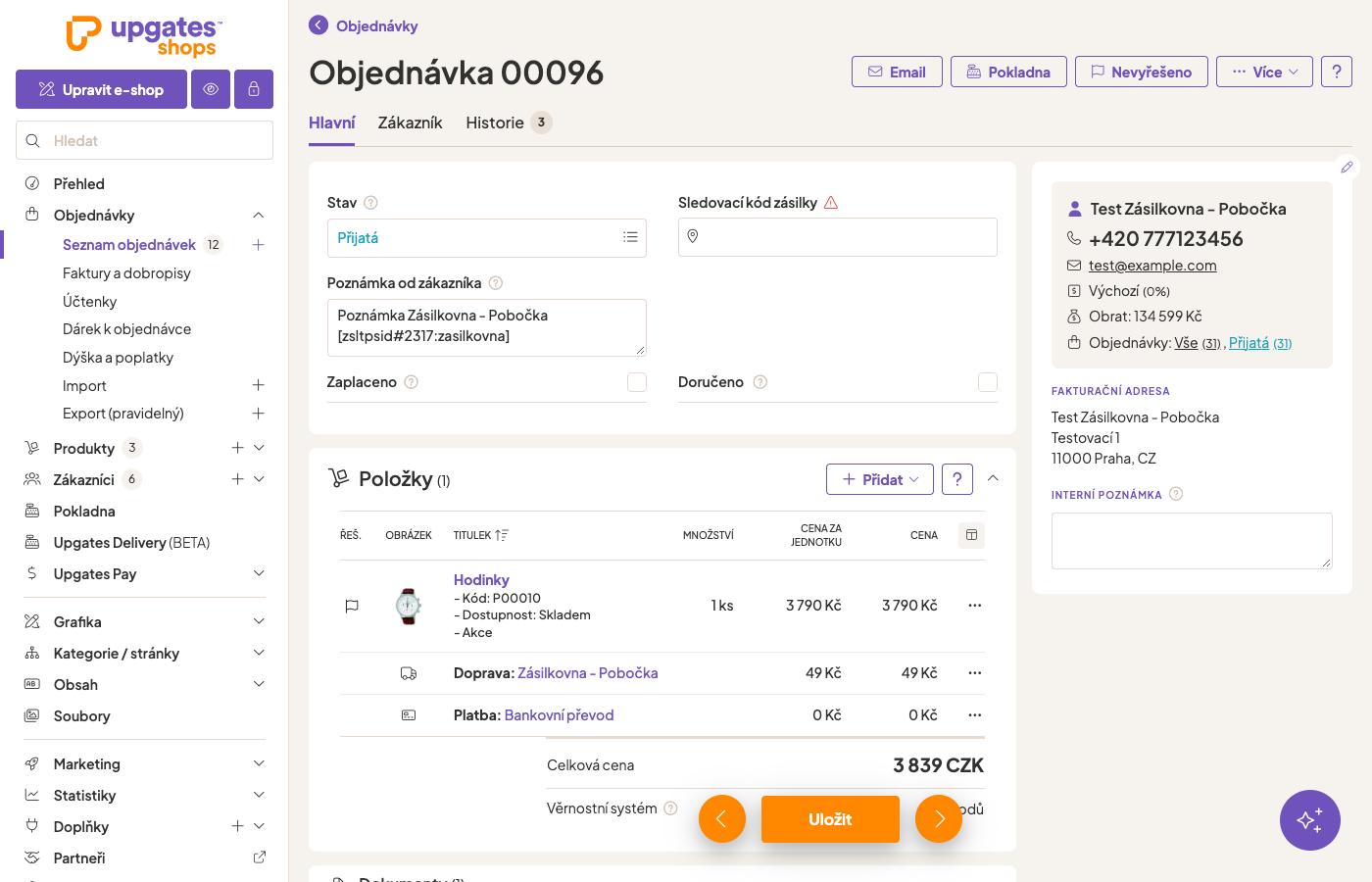Screen dimensions: 1372x882
Task: Click the Email button
Action: pyautogui.click(x=897, y=72)
